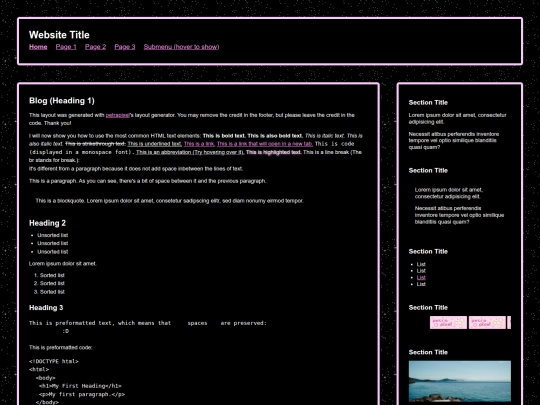Click the underlined List link in sidebar
Viewport: 540px width, 405px height.
pyautogui.click(x=421, y=278)
